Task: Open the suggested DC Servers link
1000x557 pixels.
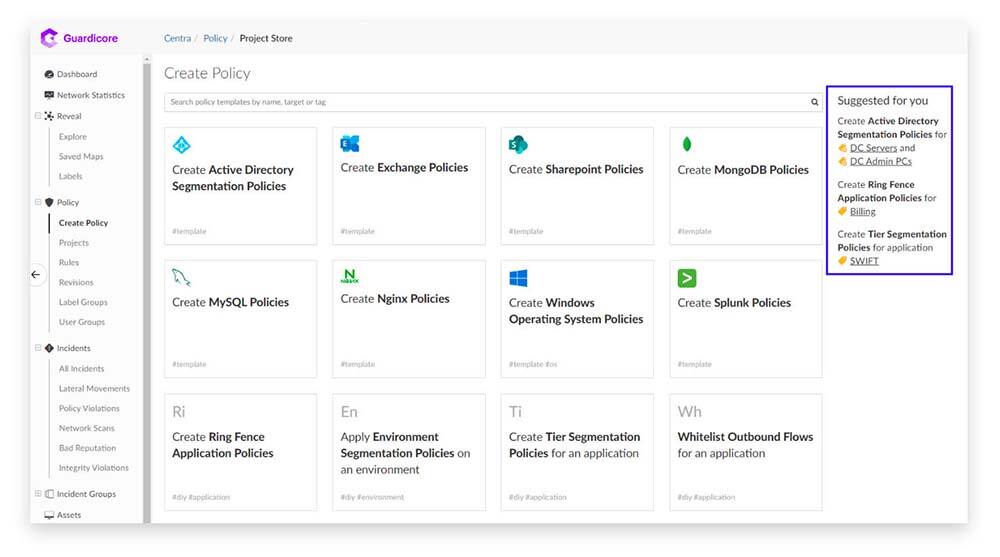Action: [x=873, y=148]
